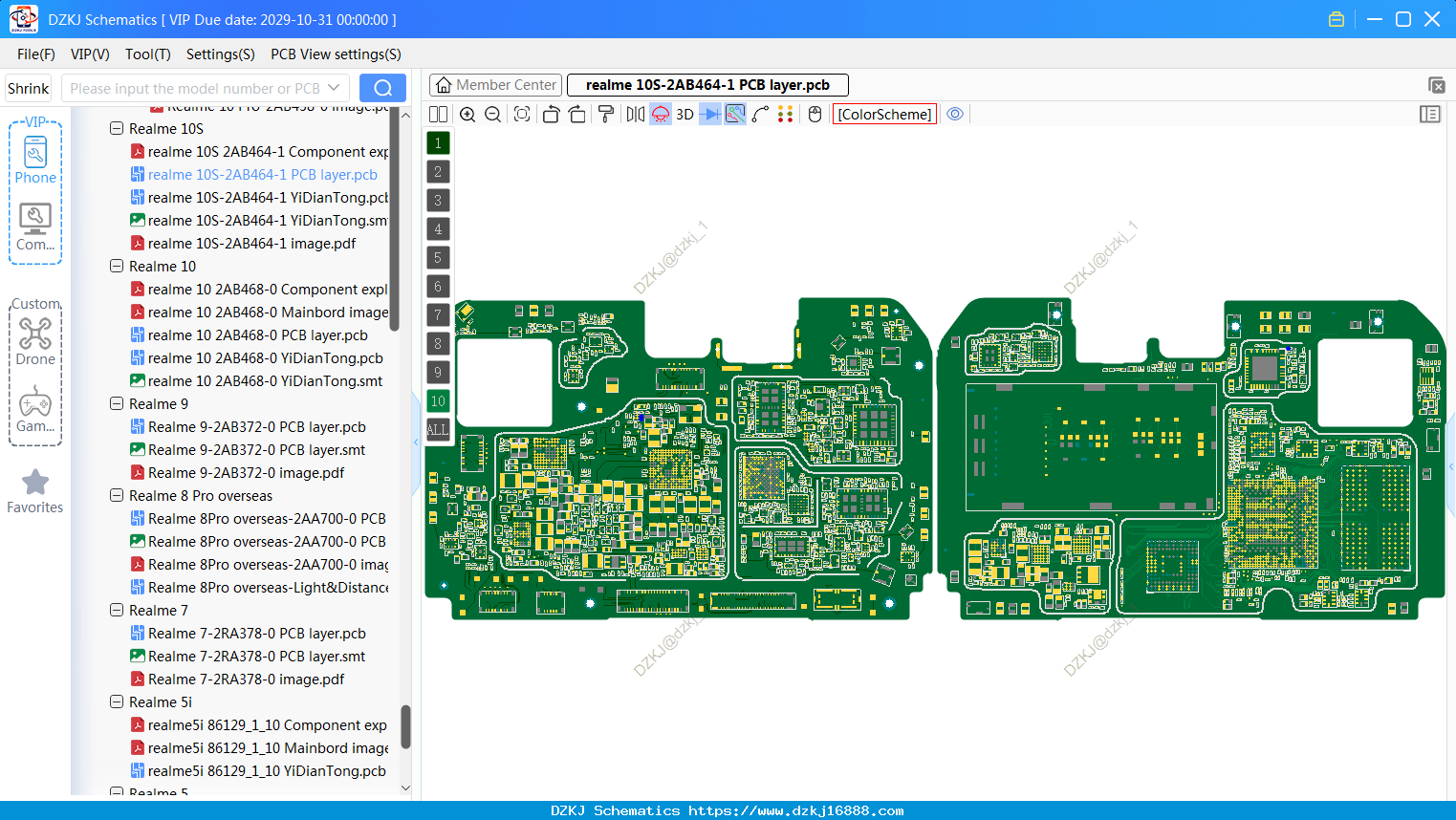Viewport: 1456px width, 820px height.
Task: Open realme 10 2AB468-0 PCB layer.pcb
Action: pyautogui.click(x=249, y=335)
